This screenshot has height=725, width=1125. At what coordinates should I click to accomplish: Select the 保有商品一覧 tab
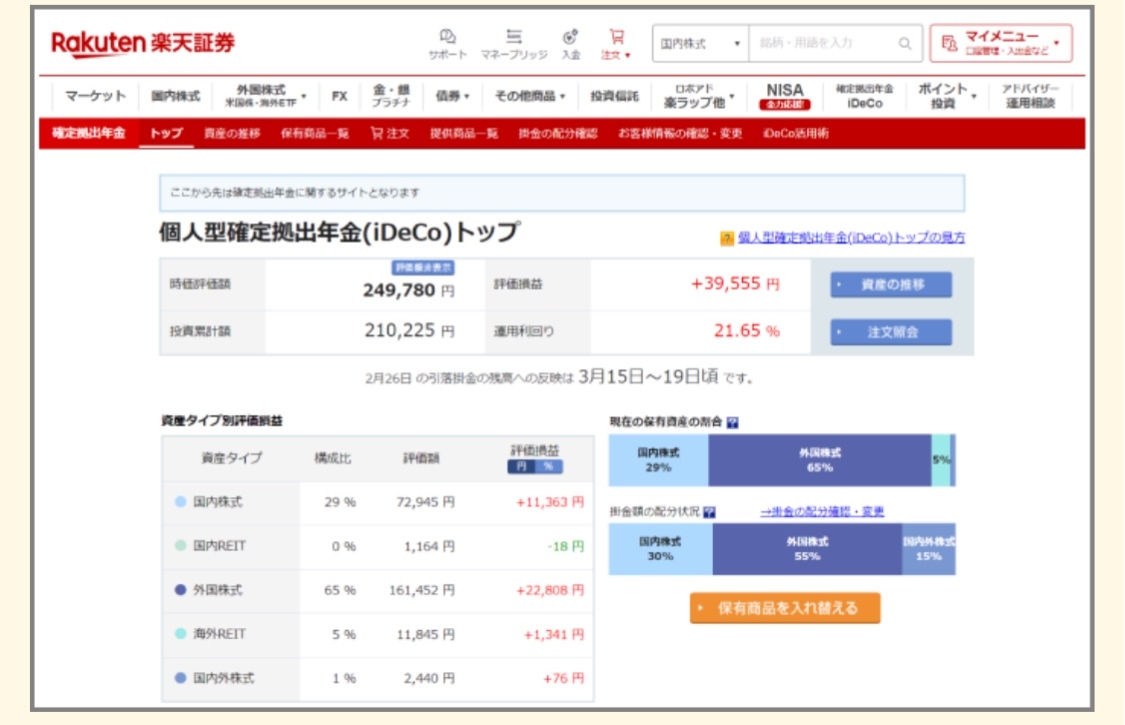pyautogui.click(x=314, y=134)
